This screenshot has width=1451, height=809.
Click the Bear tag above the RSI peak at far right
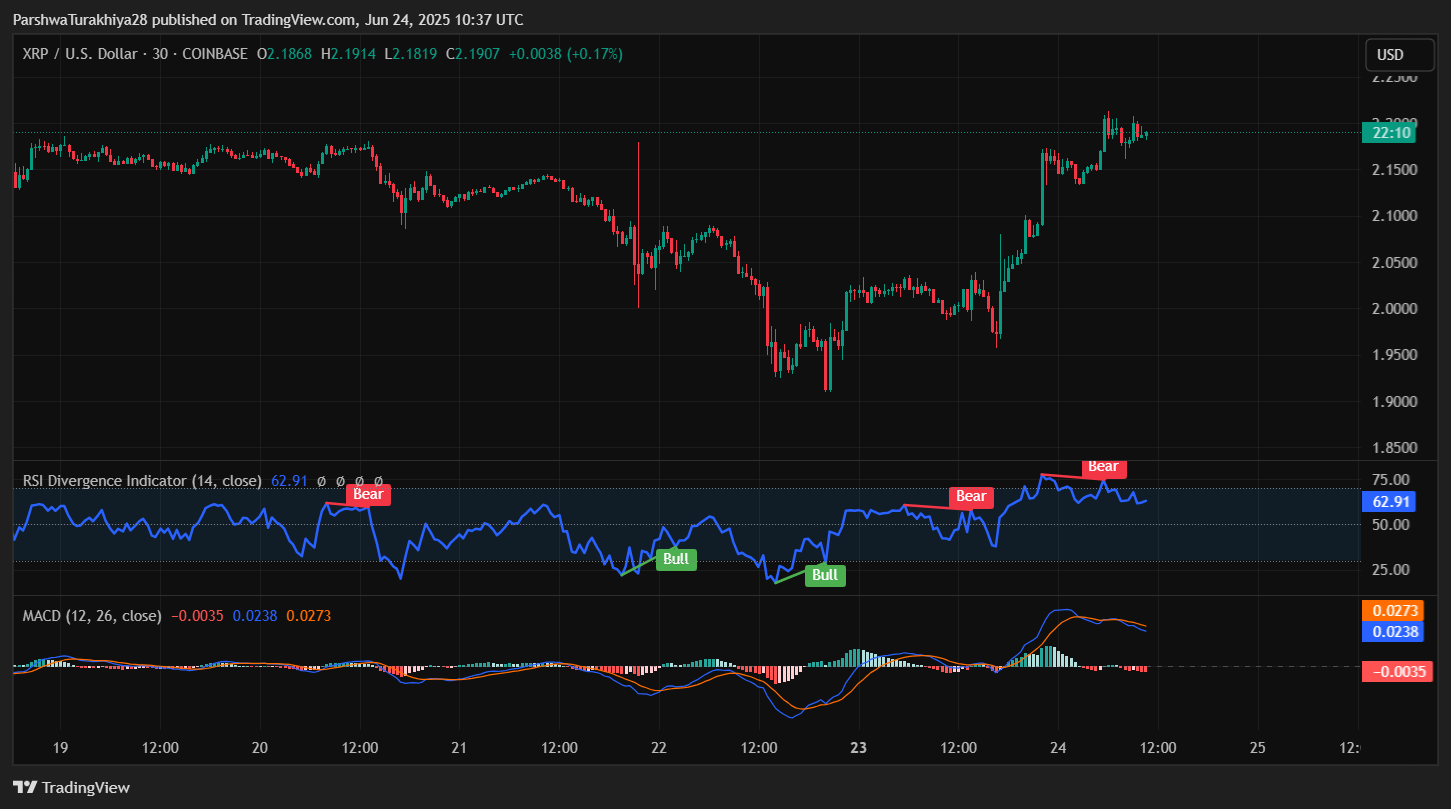pyautogui.click(x=1103, y=467)
